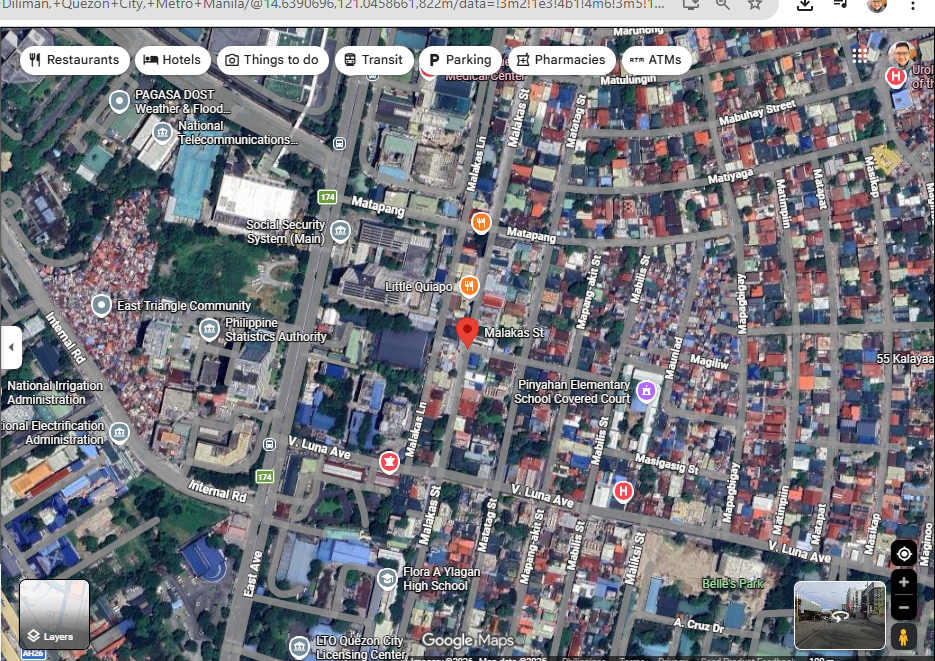Filter map by Restaurants
Image resolution: width=935 pixels, height=661 pixels.
tap(74, 60)
